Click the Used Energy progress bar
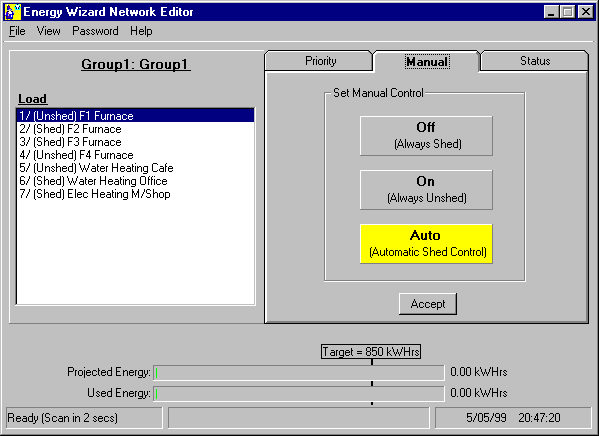 [x=299, y=394]
